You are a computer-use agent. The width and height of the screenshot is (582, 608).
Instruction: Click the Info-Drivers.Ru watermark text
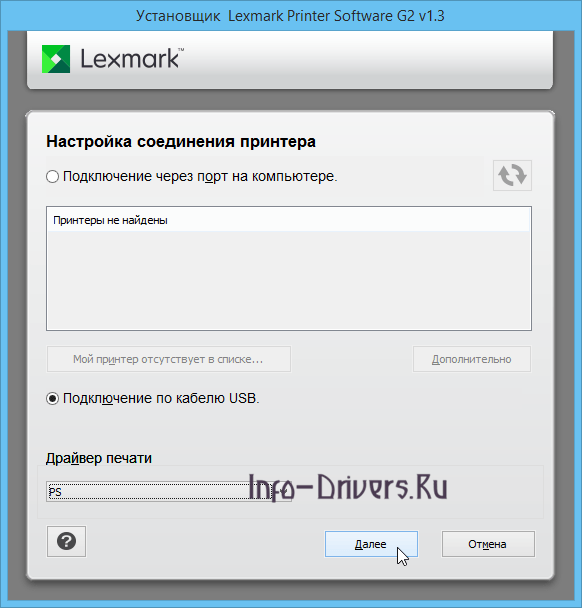point(348,487)
